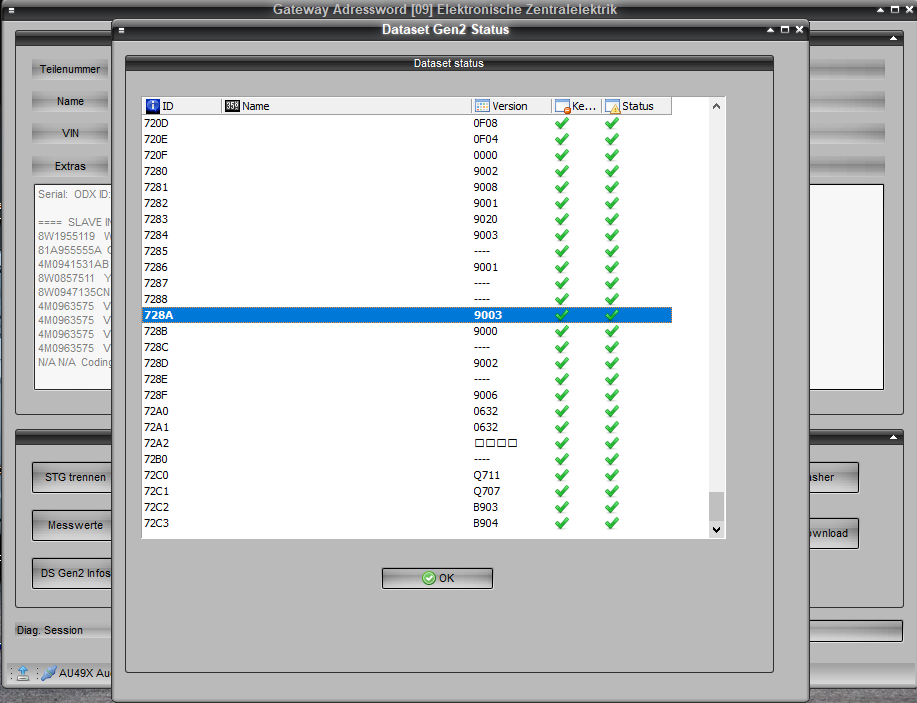Select the row with ID 72C2
The width and height of the screenshot is (917, 703).
[x=406, y=507]
